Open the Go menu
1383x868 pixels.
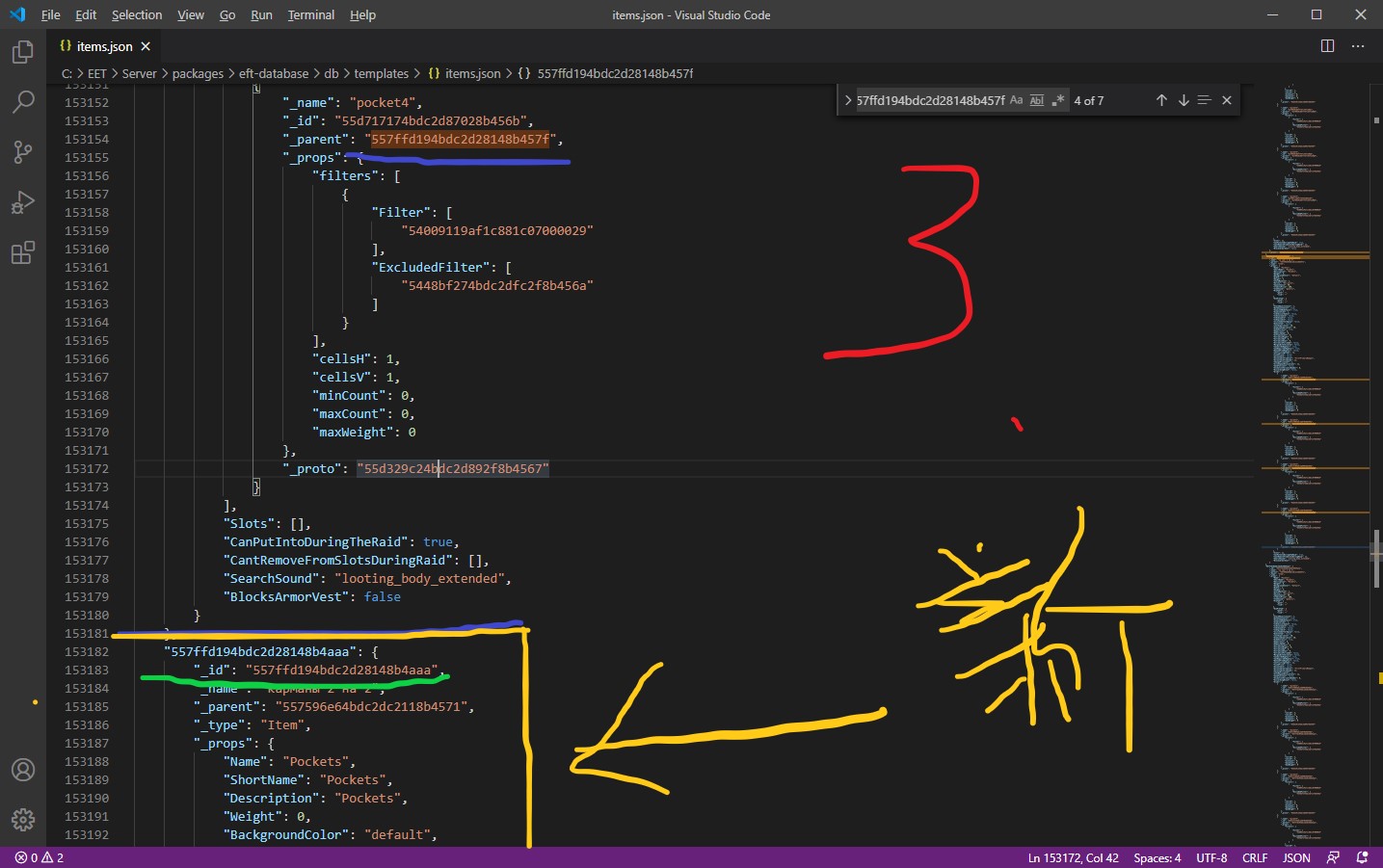[x=227, y=14]
